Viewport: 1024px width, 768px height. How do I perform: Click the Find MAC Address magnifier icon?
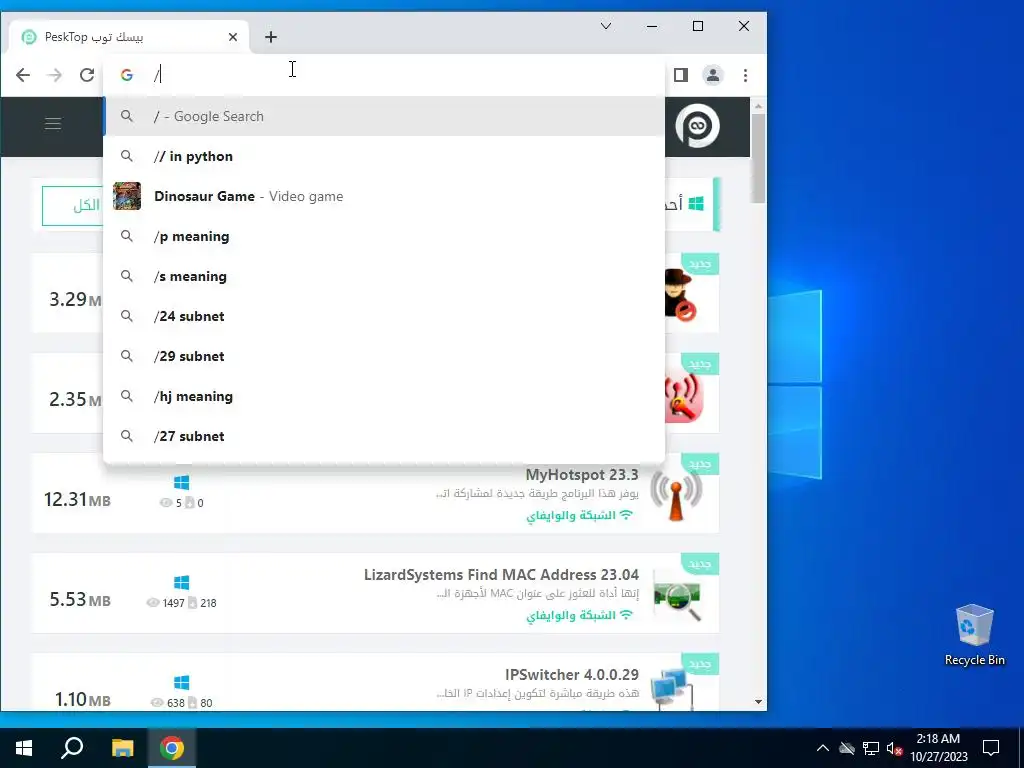tap(677, 595)
